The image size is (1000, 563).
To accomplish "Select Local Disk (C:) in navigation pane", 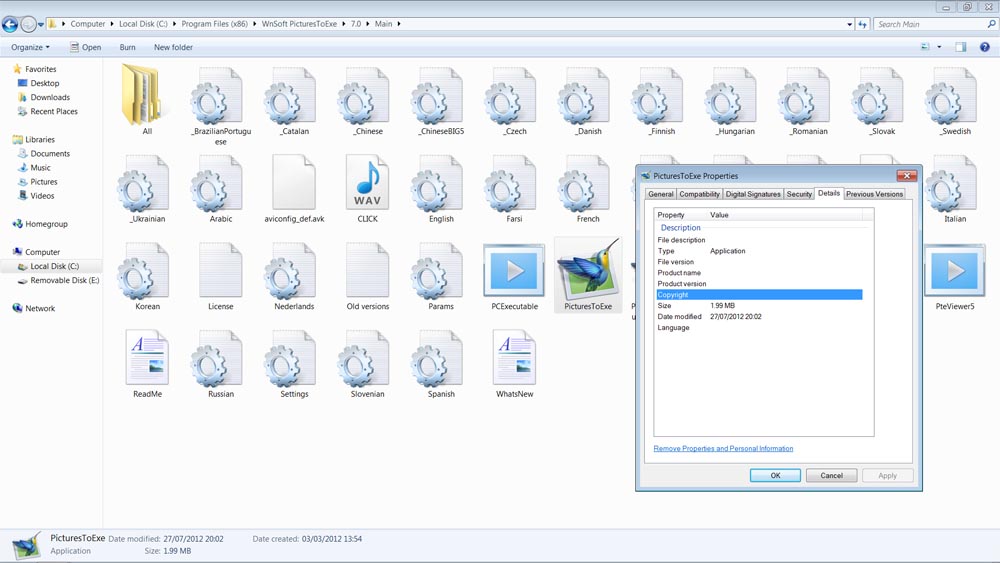I will [54, 267].
